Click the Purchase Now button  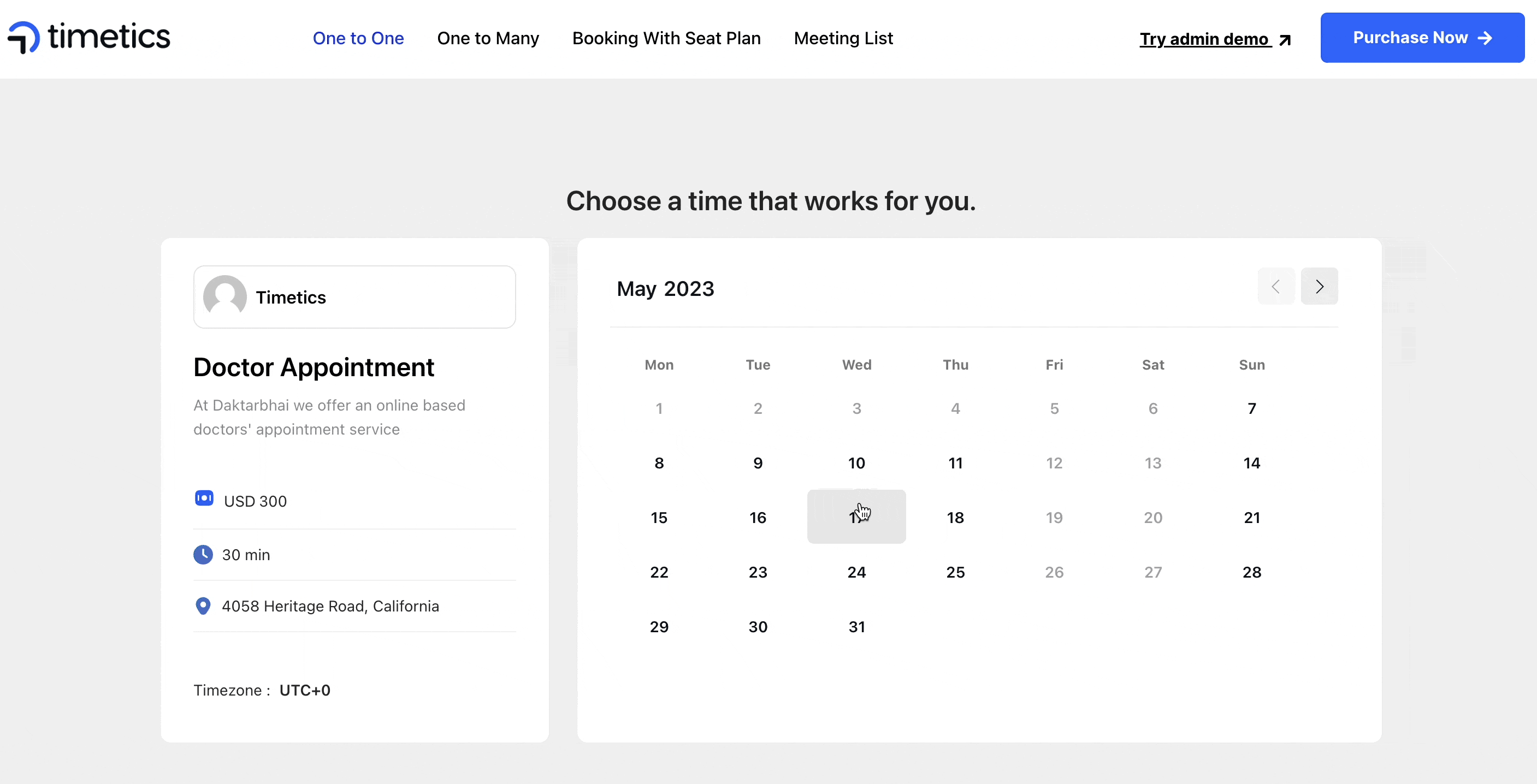click(x=1422, y=37)
